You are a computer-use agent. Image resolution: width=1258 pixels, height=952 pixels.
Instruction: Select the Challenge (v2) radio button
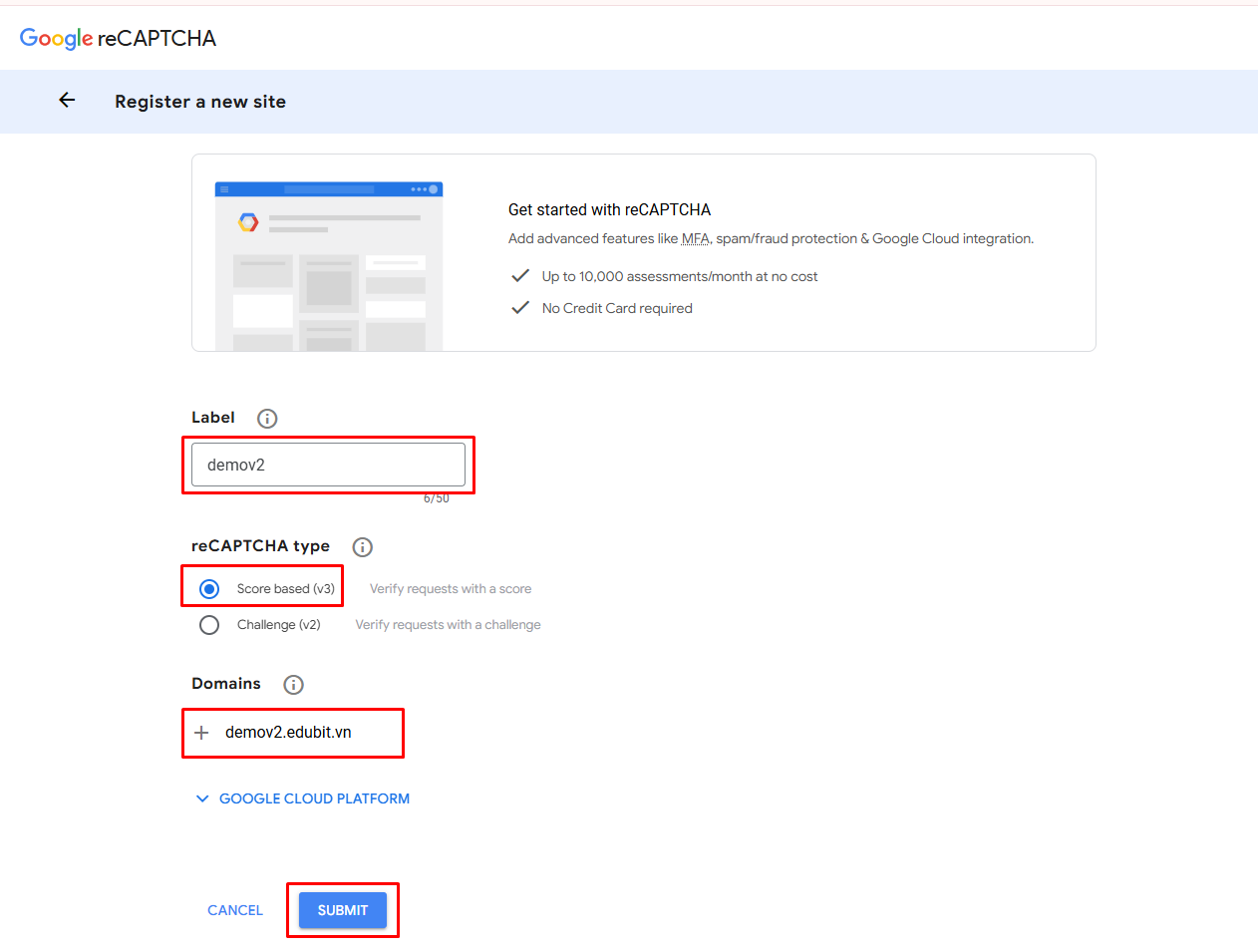coord(209,625)
